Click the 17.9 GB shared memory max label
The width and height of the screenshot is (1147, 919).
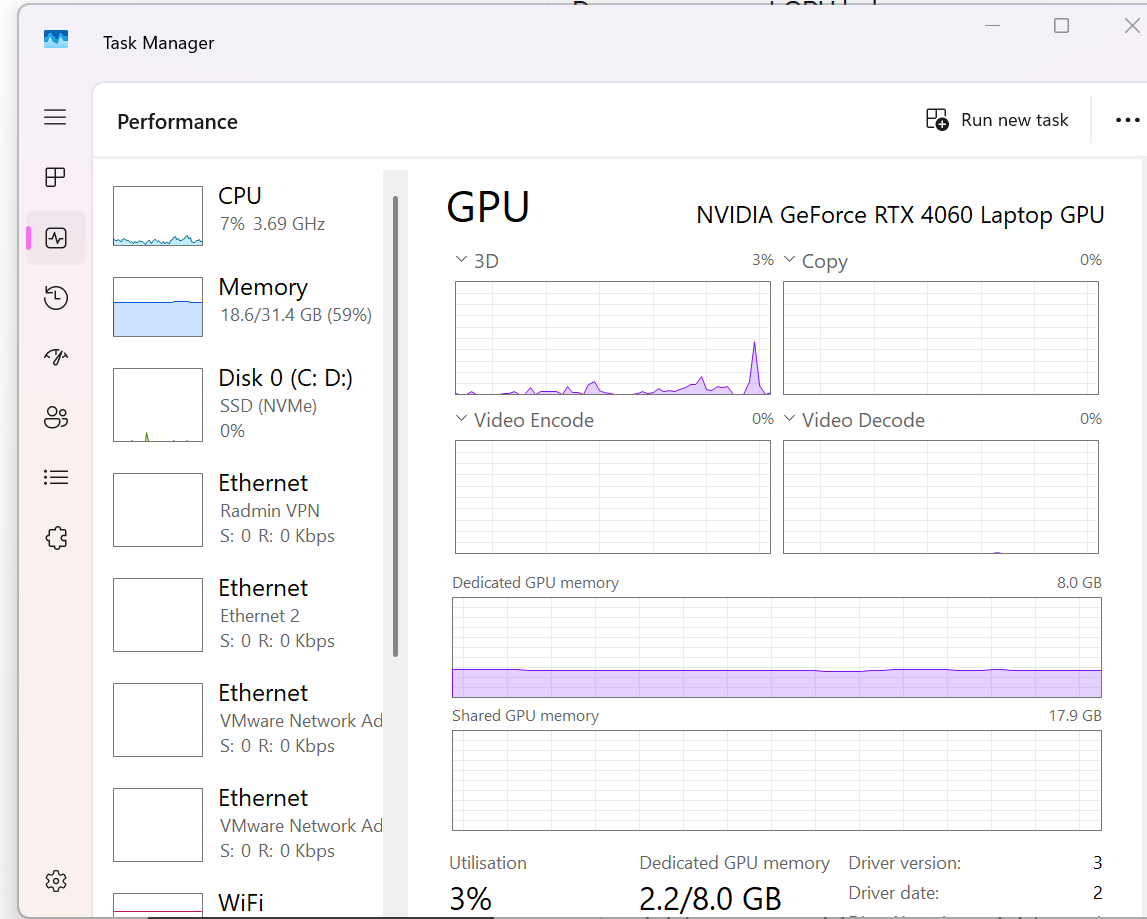(x=1075, y=716)
